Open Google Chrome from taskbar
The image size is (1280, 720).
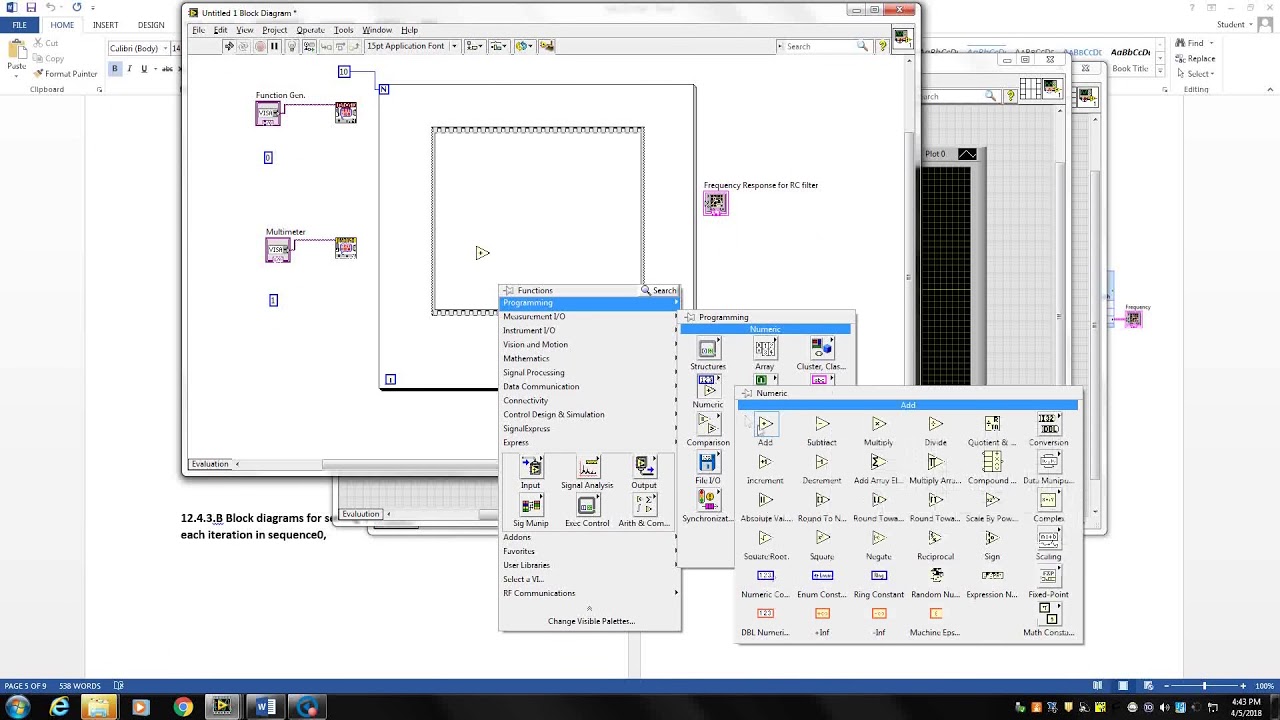coord(182,707)
